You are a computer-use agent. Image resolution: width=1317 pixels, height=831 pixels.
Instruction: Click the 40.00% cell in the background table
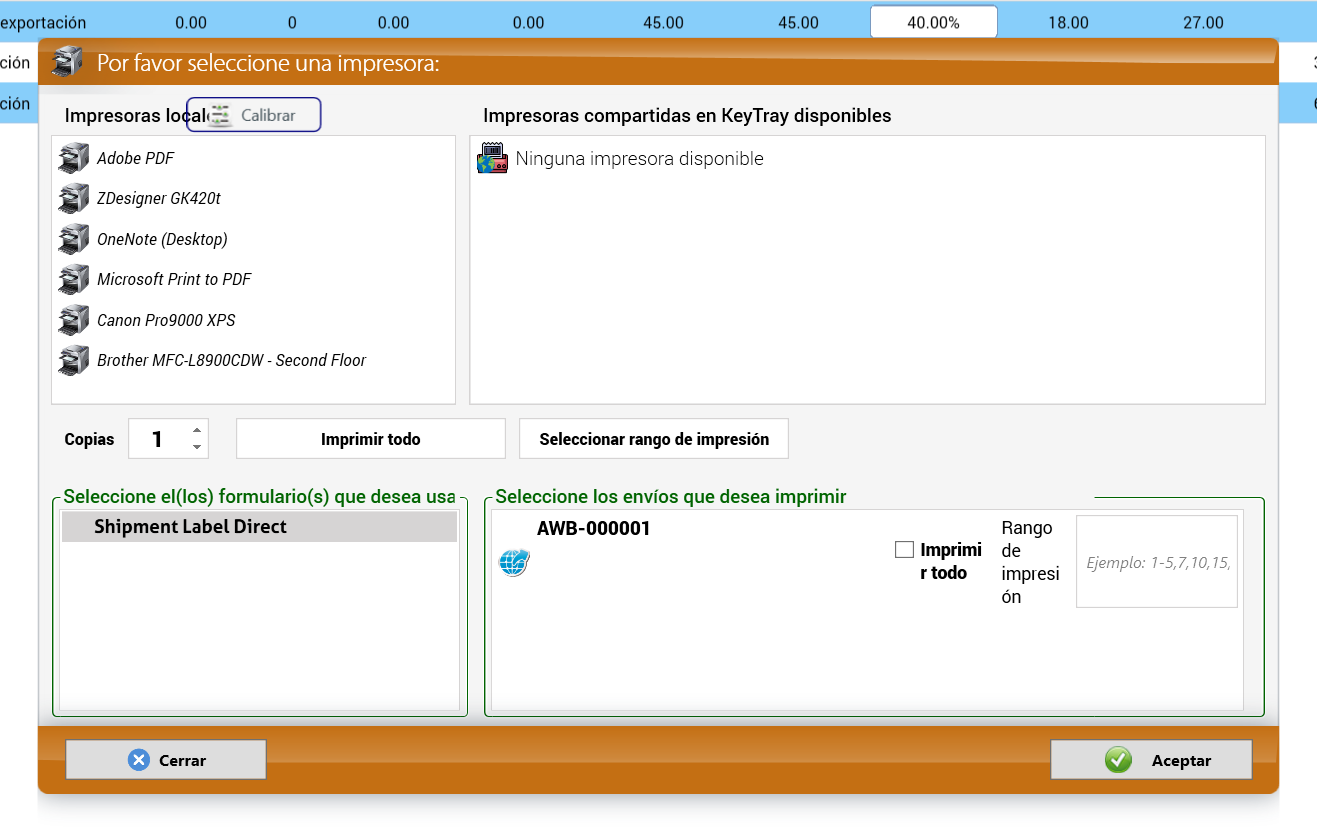tap(933, 22)
